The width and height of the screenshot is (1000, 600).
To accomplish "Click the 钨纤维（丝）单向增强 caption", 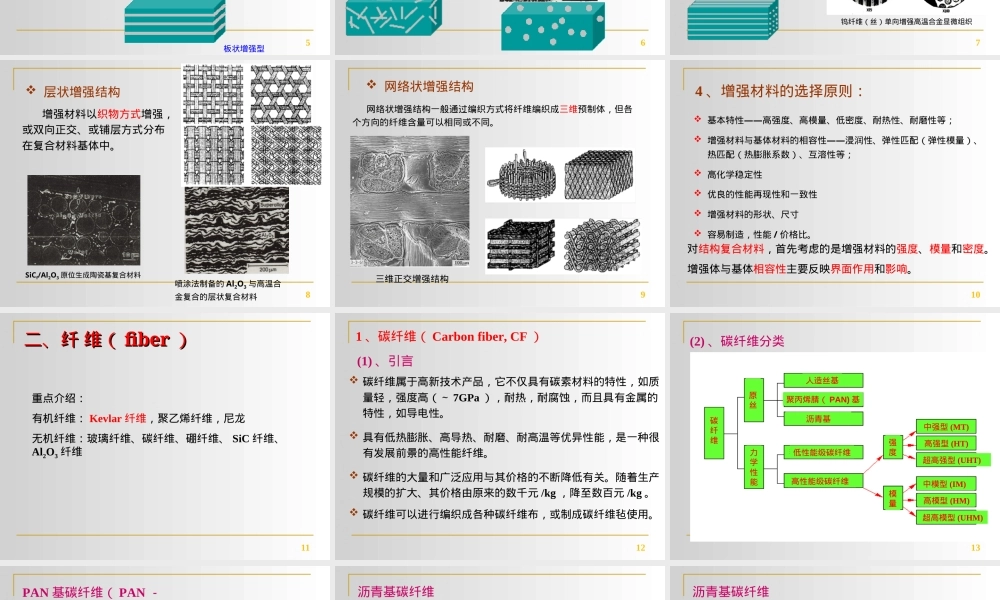I will pos(906,22).
